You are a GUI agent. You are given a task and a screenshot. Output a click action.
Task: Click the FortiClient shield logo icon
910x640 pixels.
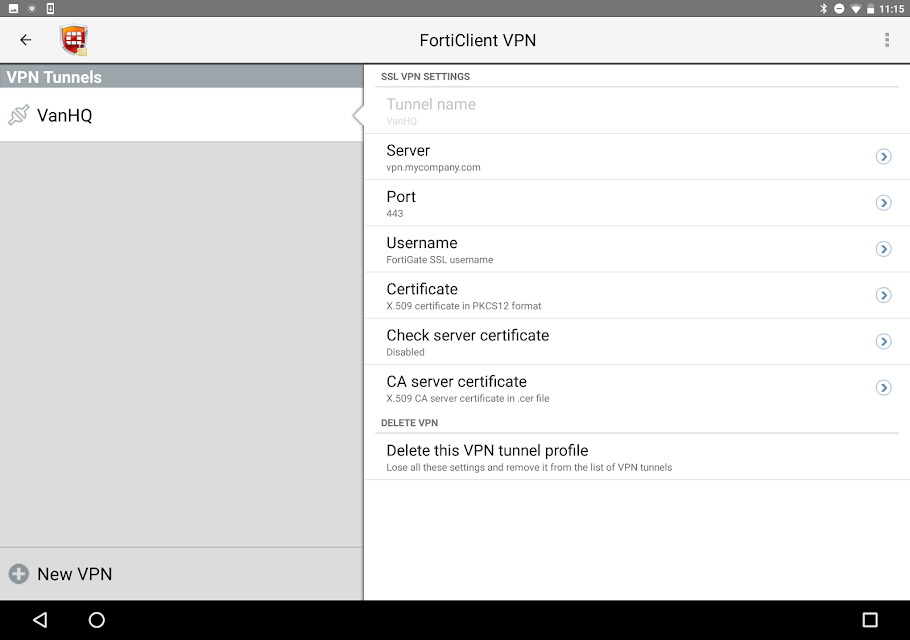pyautogui.click(x=74, y=40)
